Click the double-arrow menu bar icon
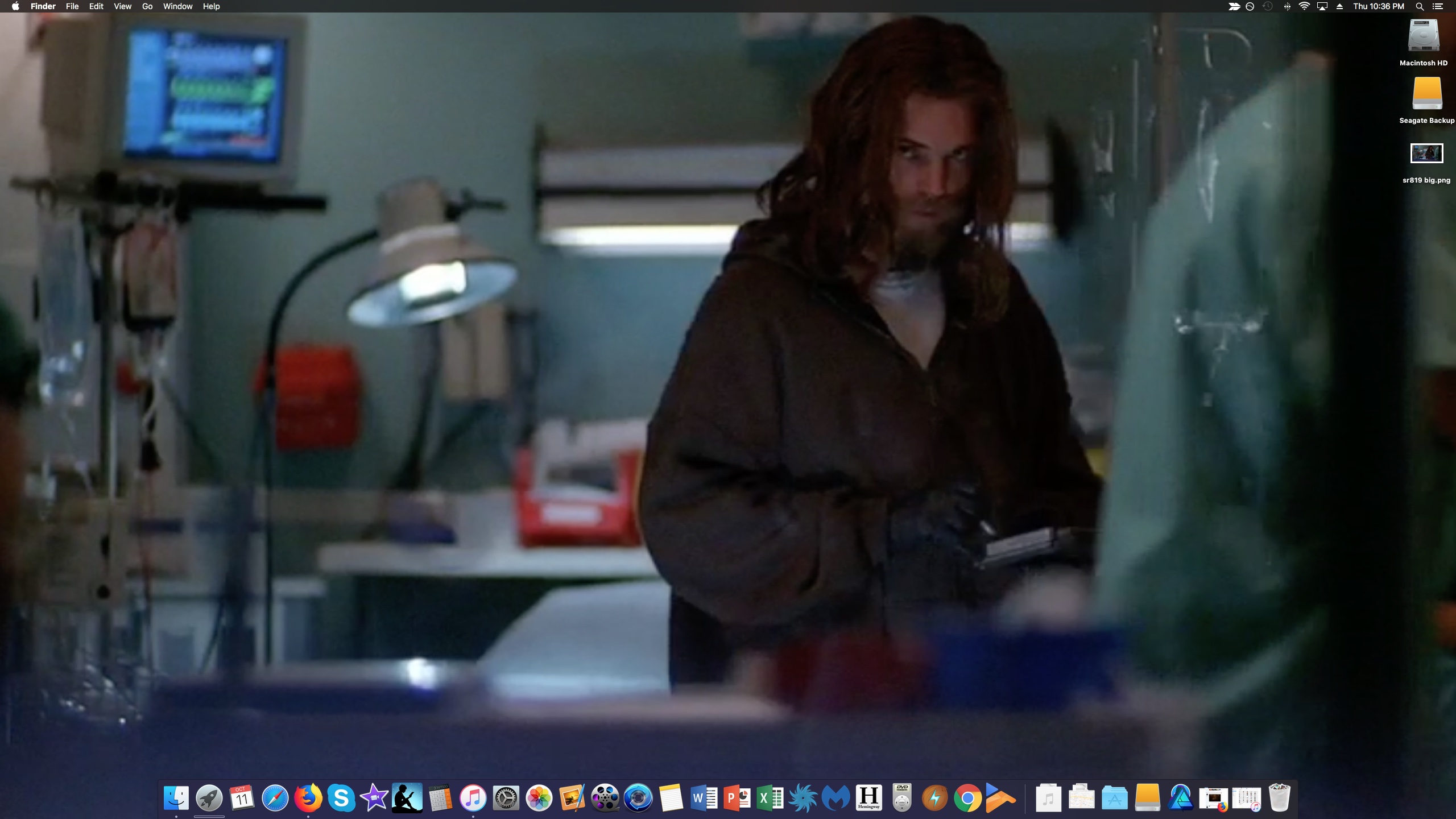1456x819 pixels. click(x=1234, y=6)
